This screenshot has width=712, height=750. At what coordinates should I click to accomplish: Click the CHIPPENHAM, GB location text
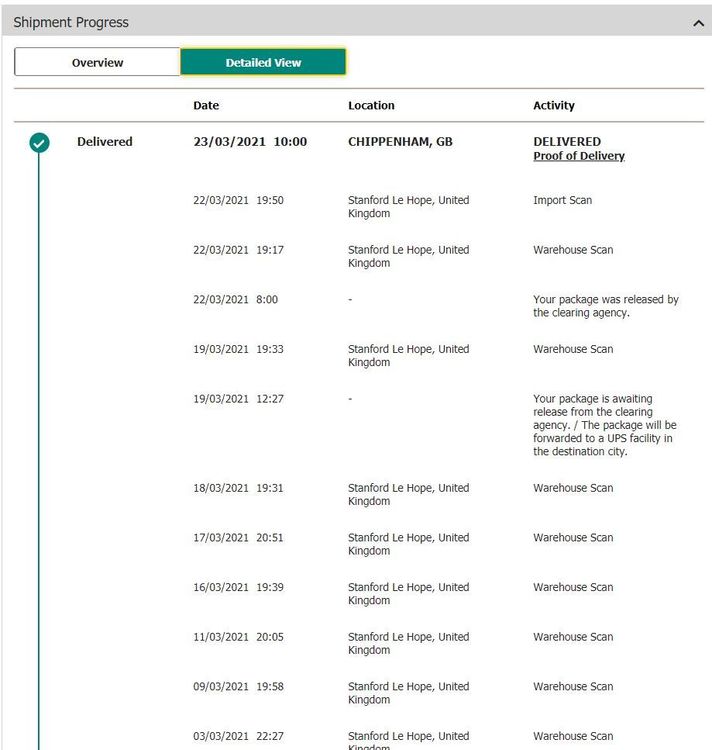(400, 142)
